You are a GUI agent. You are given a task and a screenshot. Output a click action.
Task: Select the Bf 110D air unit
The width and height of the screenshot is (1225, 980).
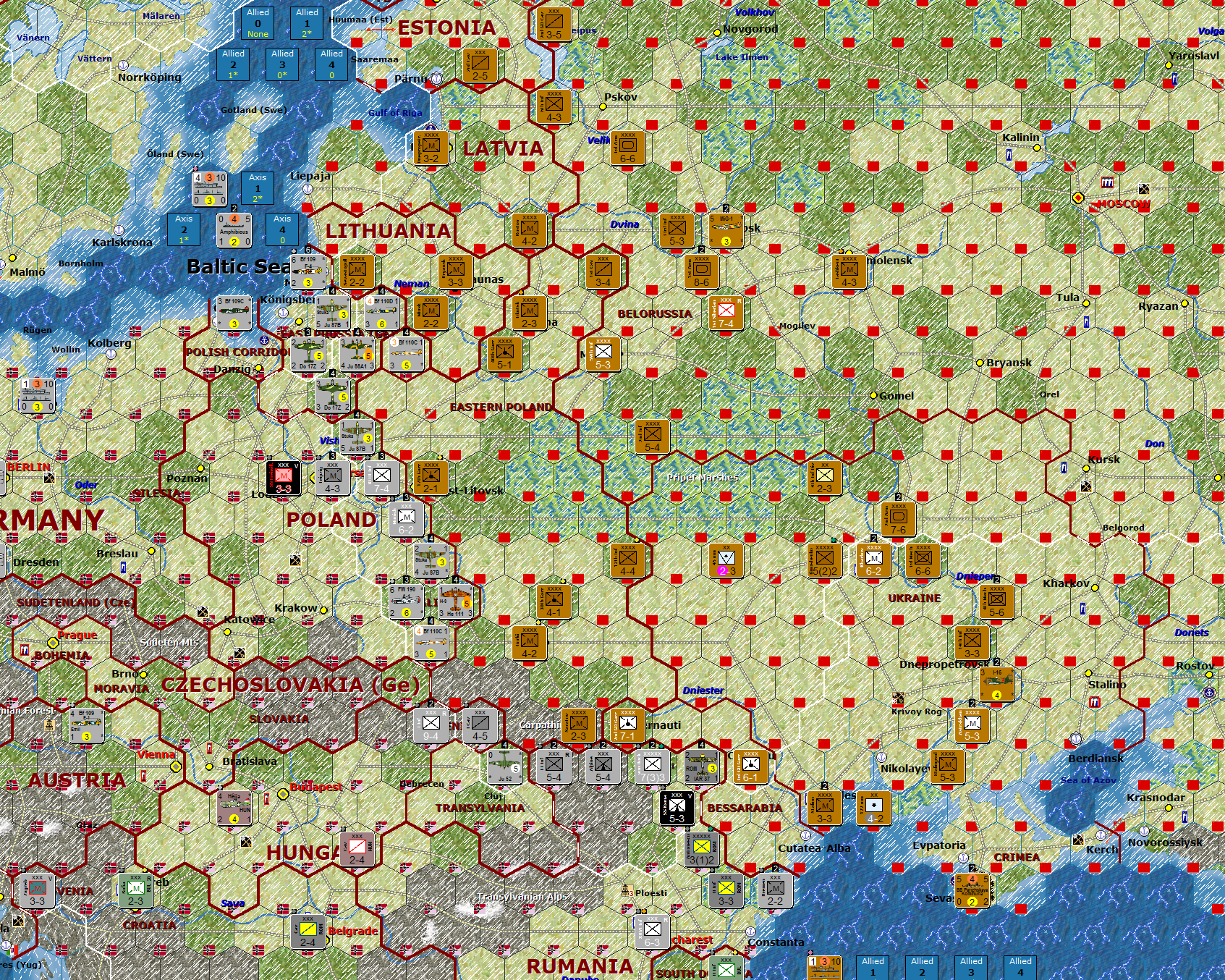(381, 313)
